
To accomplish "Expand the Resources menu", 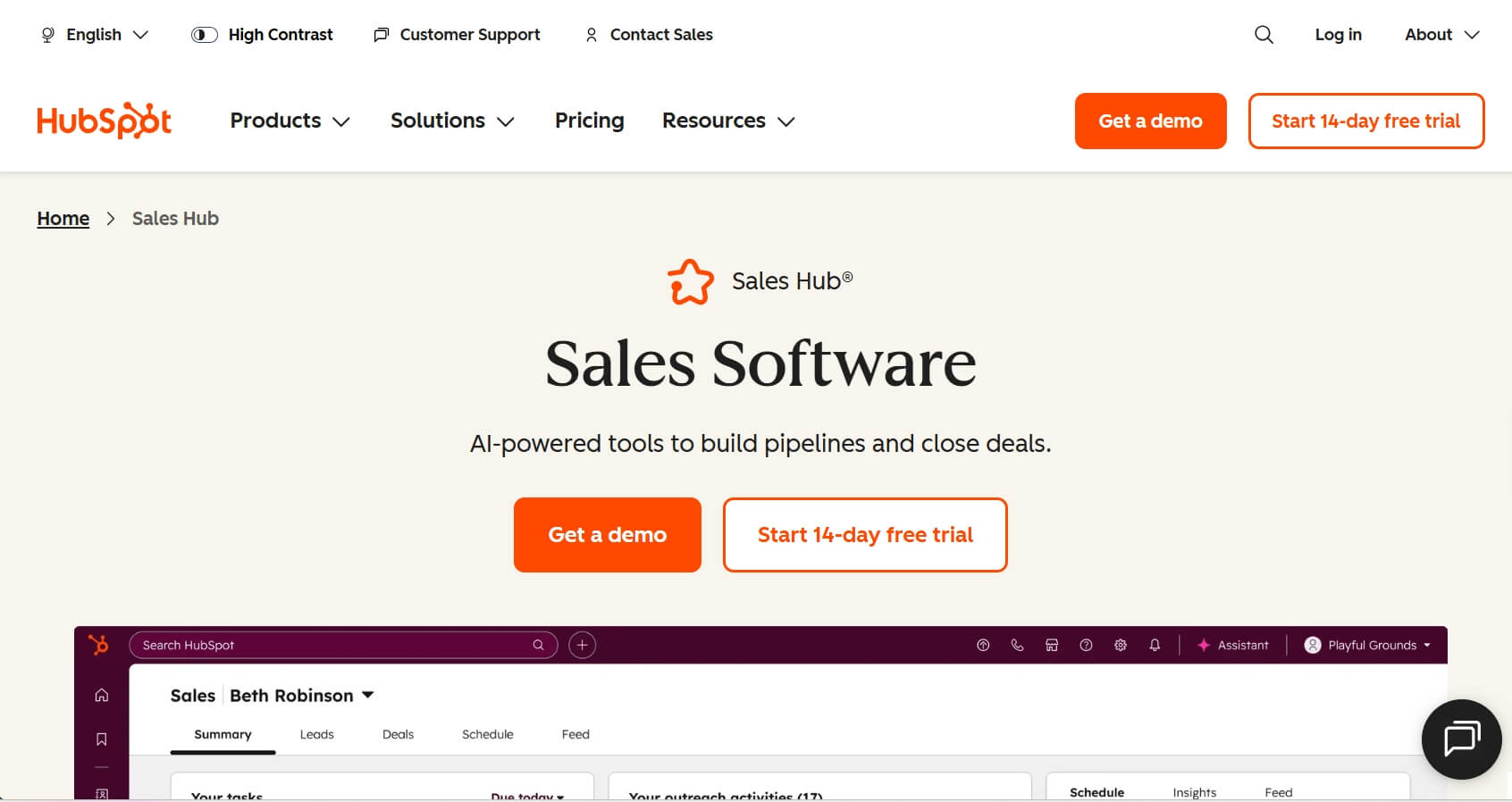I will [728, 121].
